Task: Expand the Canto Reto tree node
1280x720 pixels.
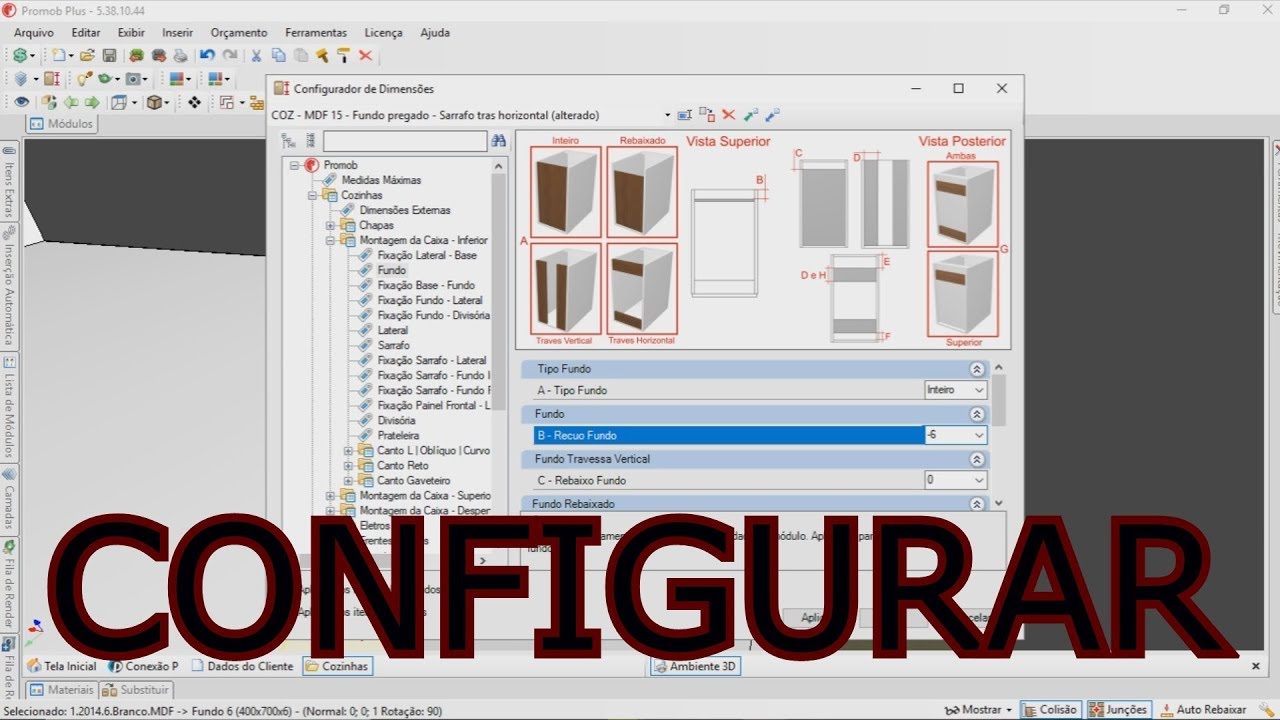Action: (x=349, y=465)
